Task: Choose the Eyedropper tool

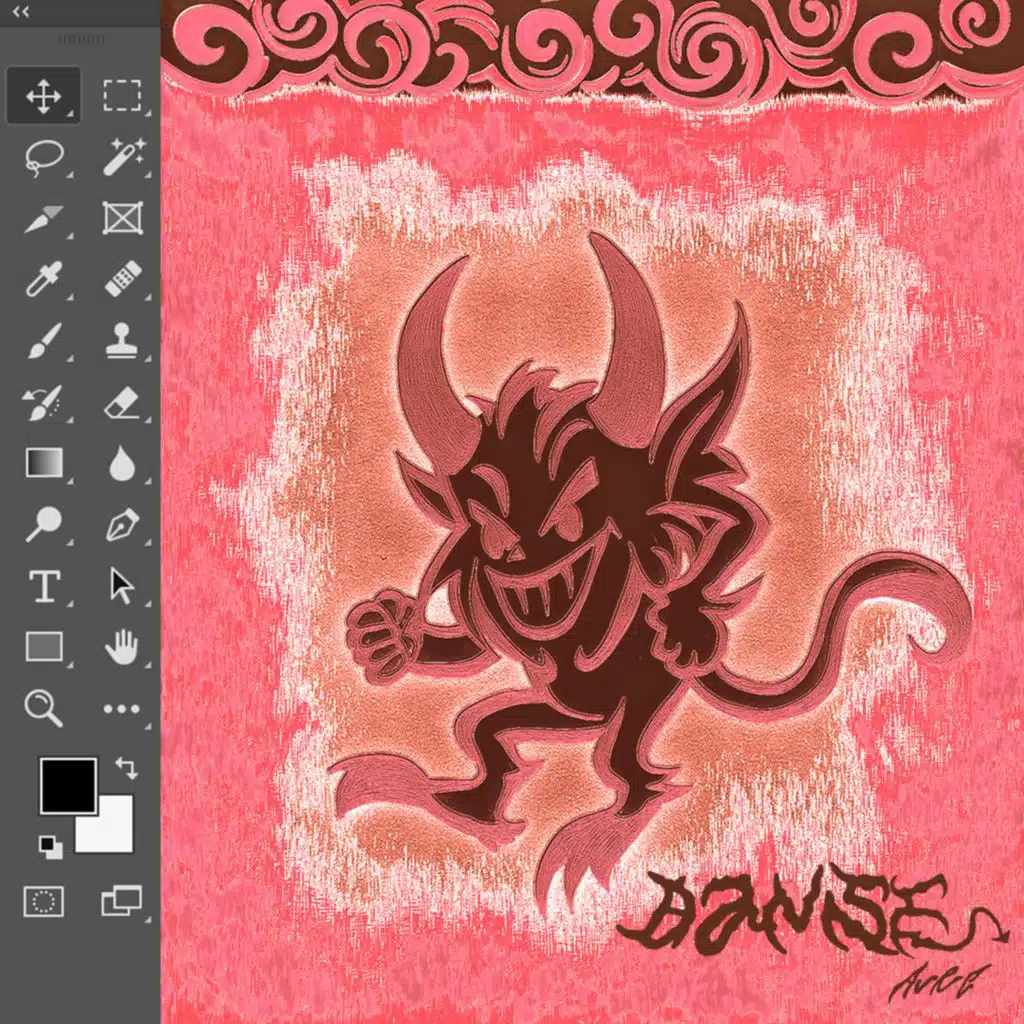Action: coord(43,280)
